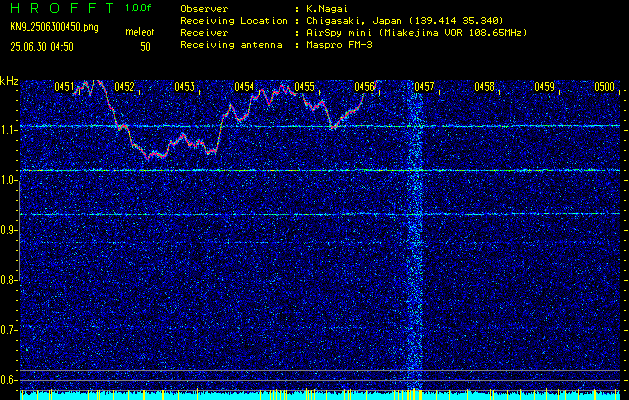This screenshot has height=400, width=629.
Task: Click the kHz axis unit label
Action: click(x=9, y=81)
